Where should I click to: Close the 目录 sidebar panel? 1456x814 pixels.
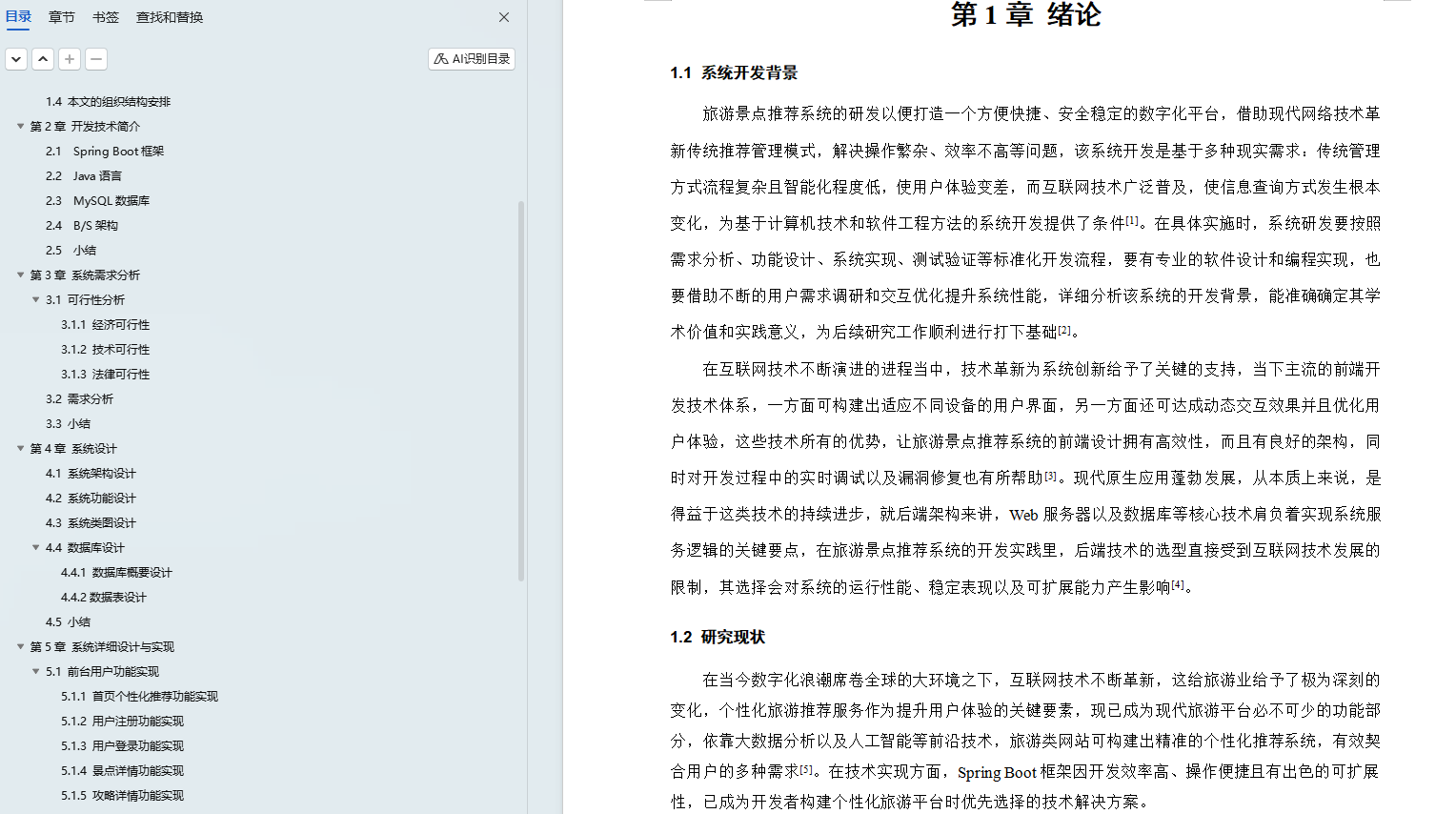503,16
